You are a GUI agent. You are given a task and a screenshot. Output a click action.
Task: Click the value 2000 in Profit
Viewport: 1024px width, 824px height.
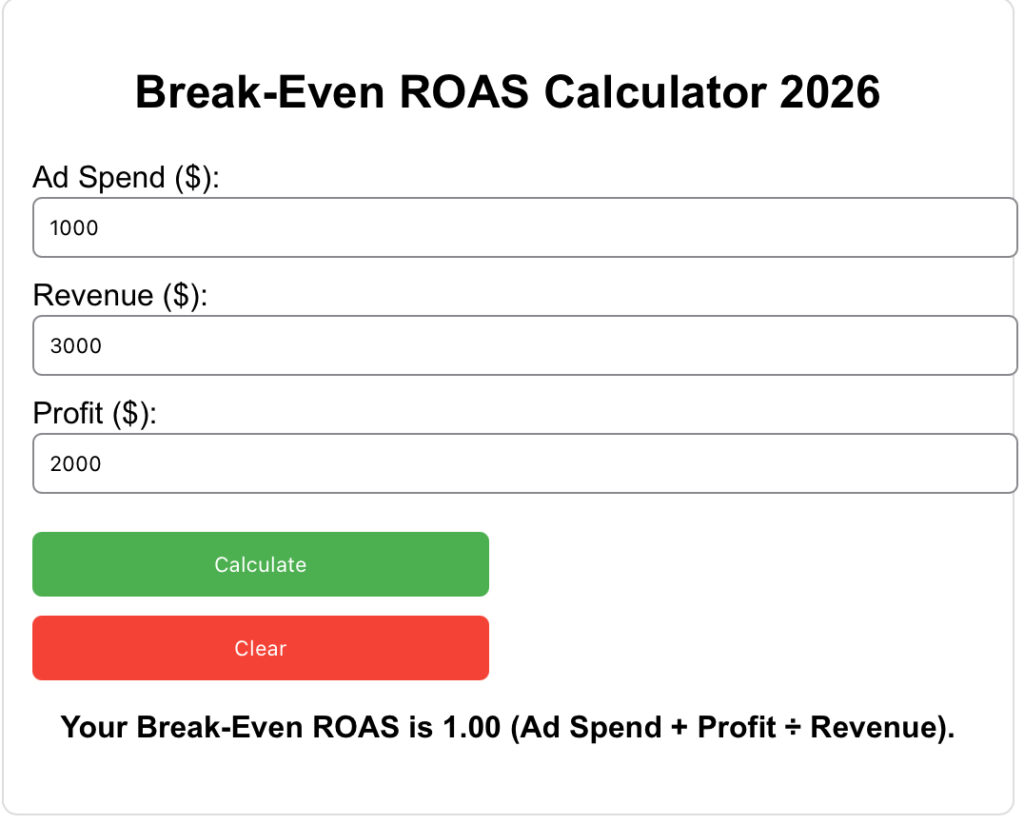pyautogui.click(x=74, y=464)
